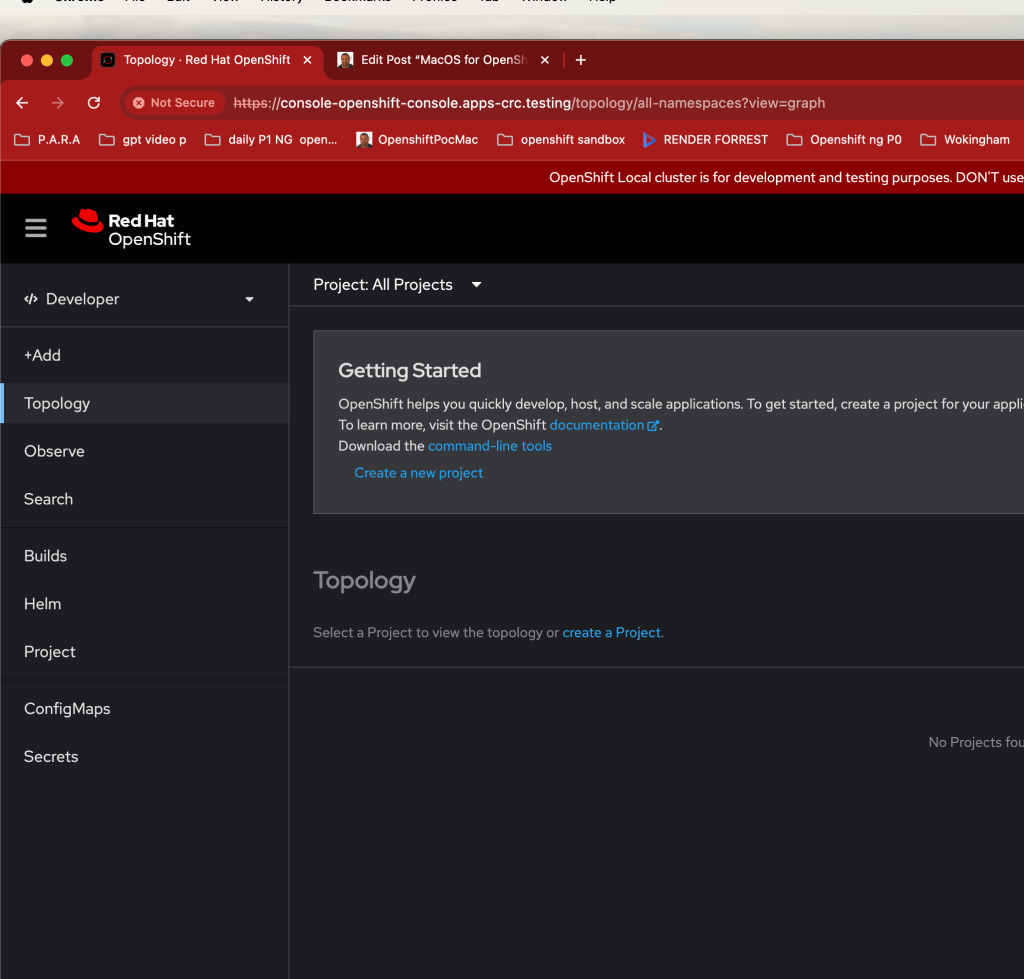Viewport: 1024px width, 979px height.
Task: Go back with the browser back arrow
Action: click(22, 103)
